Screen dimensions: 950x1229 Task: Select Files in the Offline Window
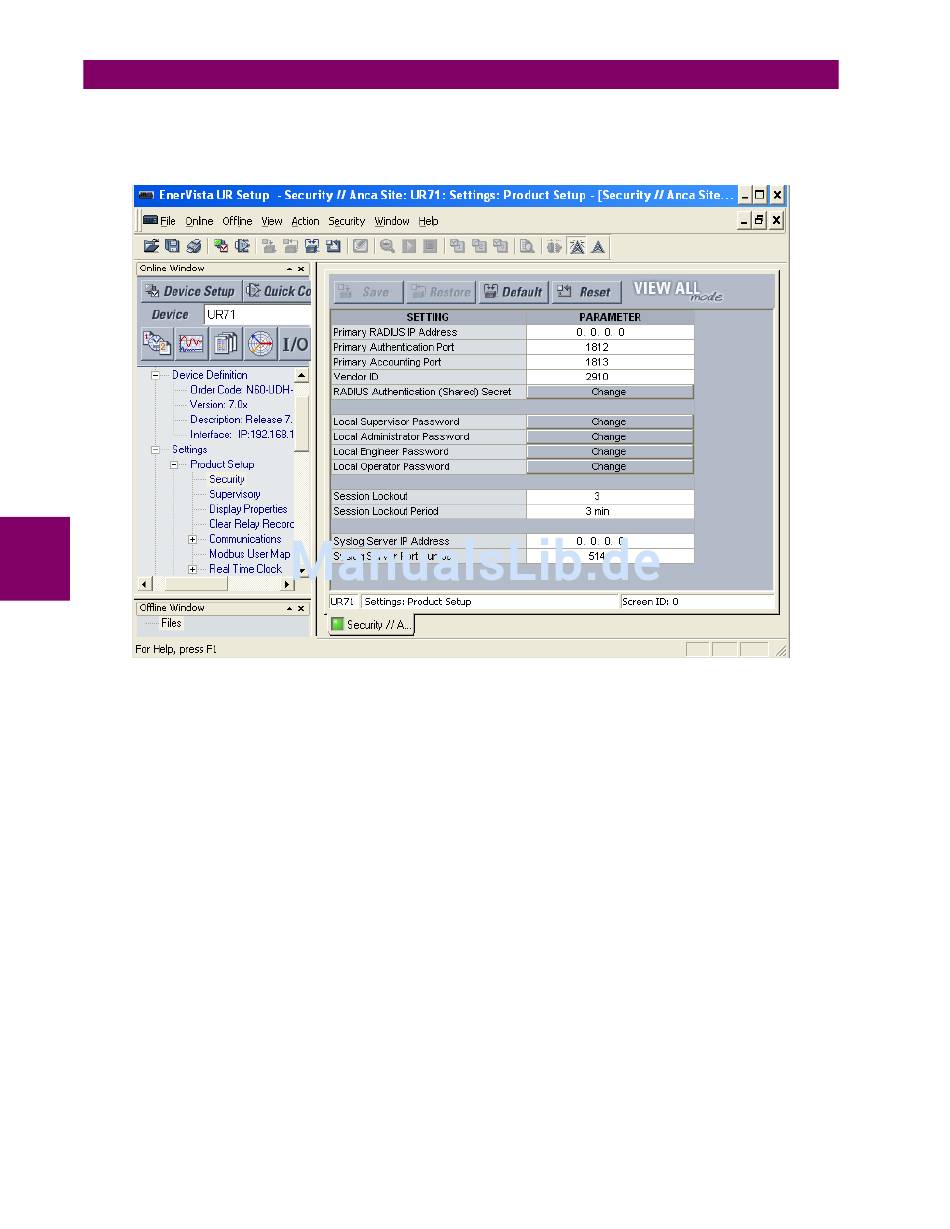point(172,623)
